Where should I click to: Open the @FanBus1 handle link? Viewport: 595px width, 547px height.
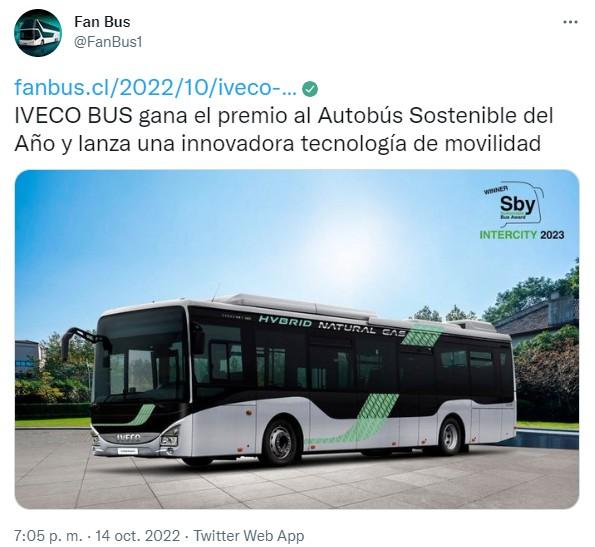108,42
